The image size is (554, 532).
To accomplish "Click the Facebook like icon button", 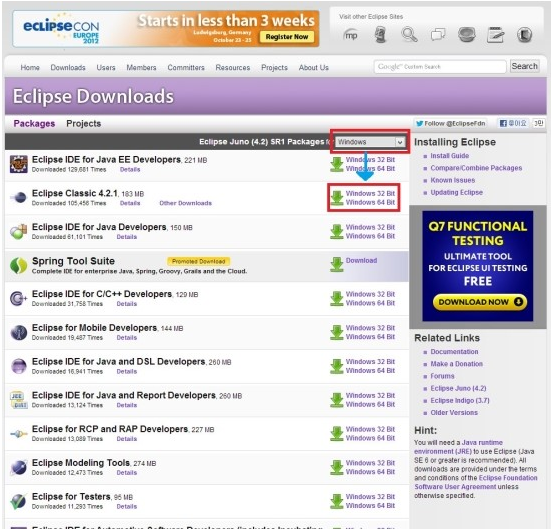I will (513, 123).
